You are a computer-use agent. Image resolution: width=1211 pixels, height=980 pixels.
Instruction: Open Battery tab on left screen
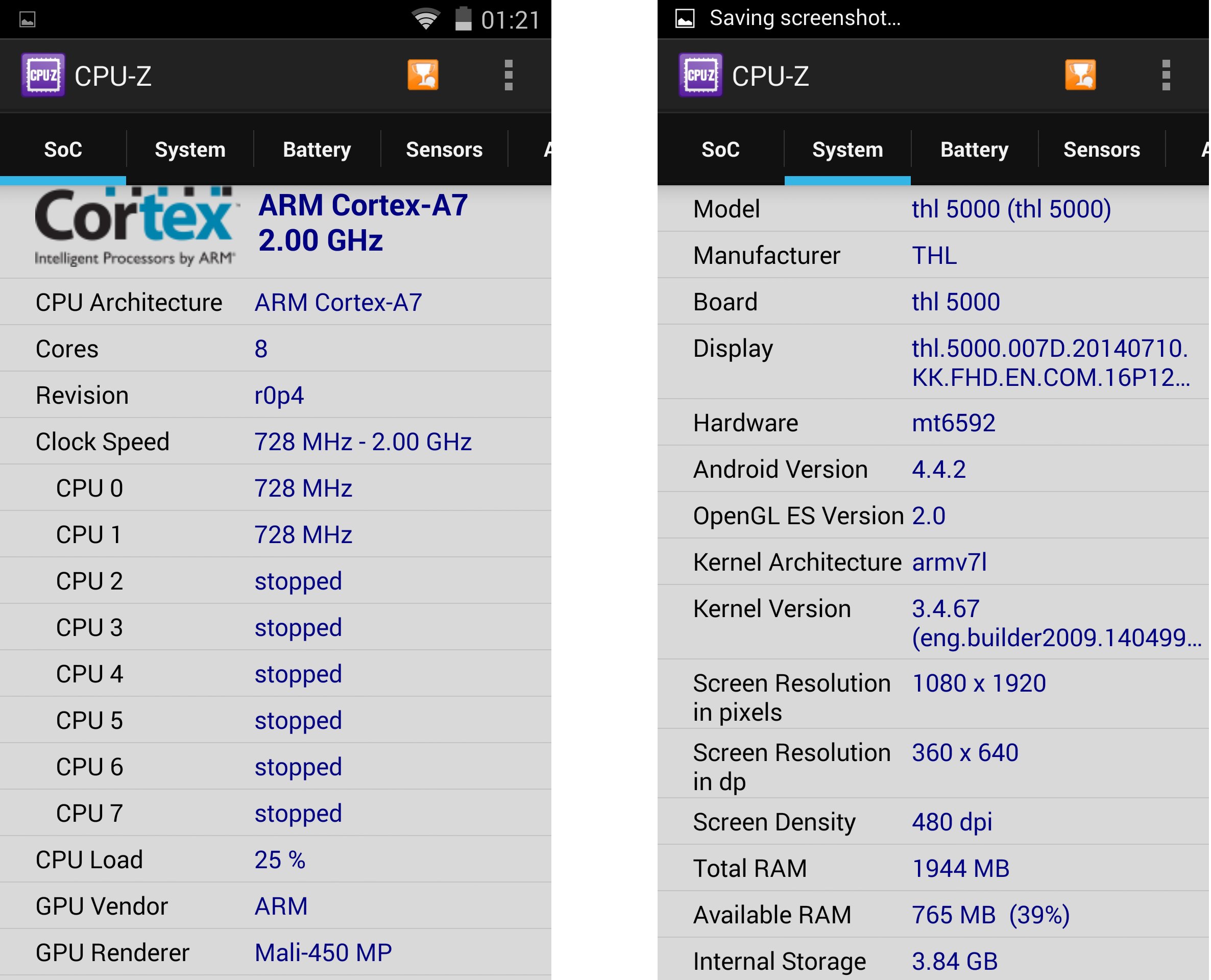click(x=317, y=150)
